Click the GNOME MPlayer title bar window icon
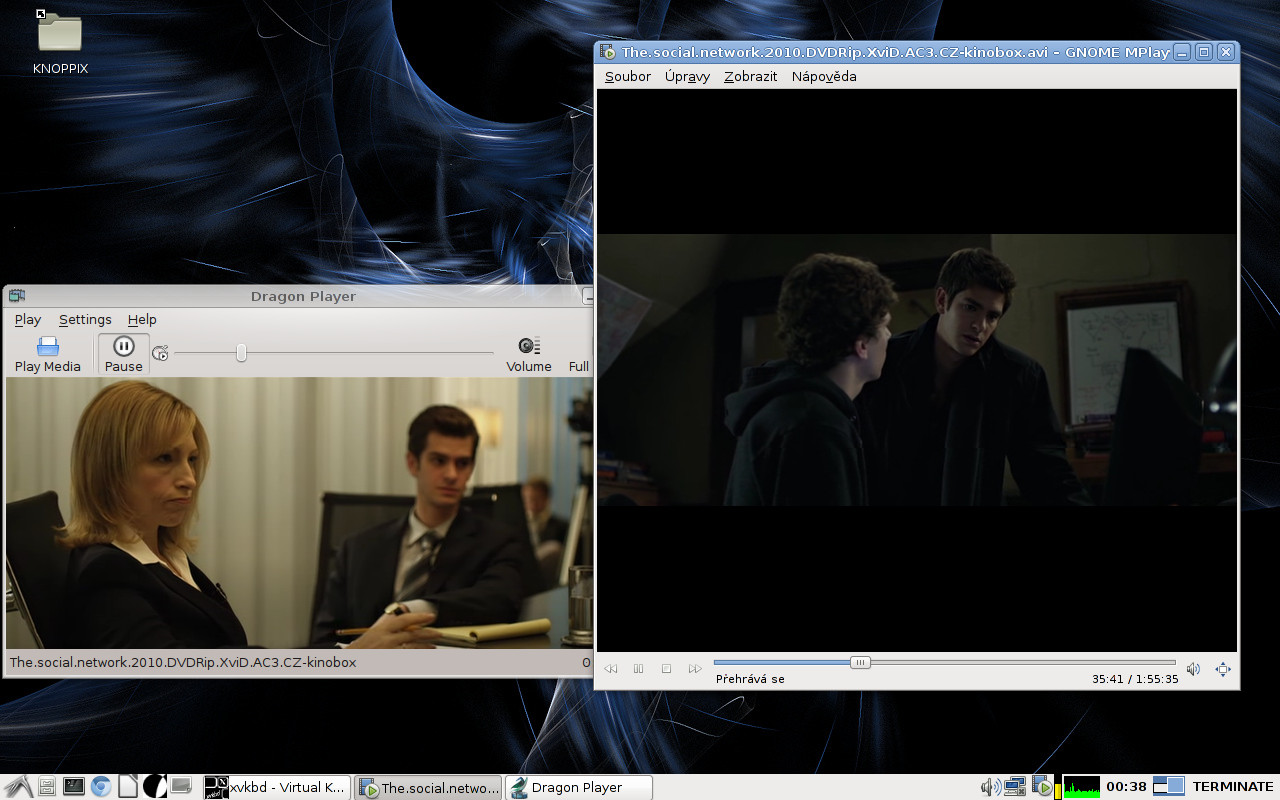The image size is (1280, 800). pyautogui.click(x=606, y=52)
